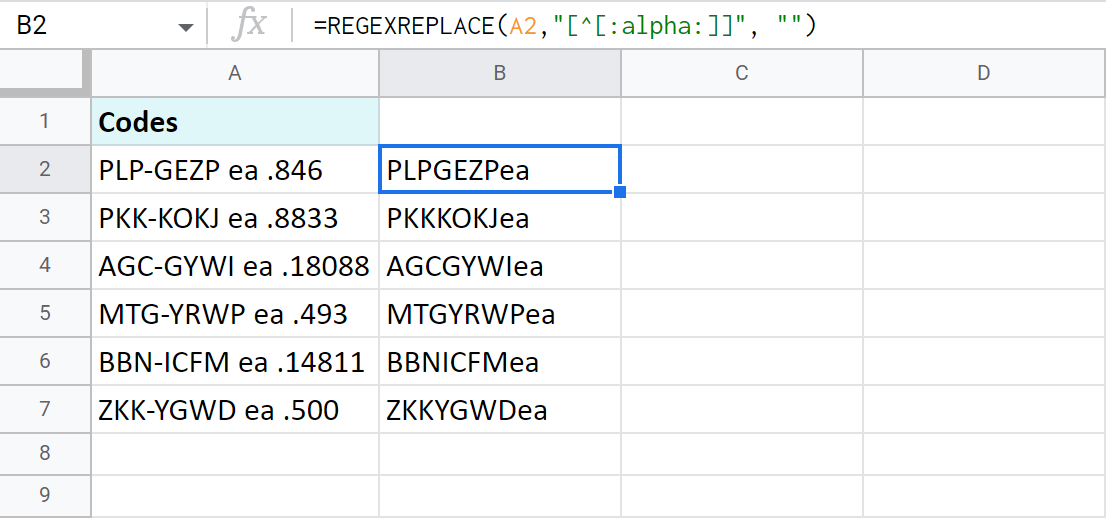Screen dimensions: 1106x518
Task: Click the fx function icon
Action: [x=248, y=26]
